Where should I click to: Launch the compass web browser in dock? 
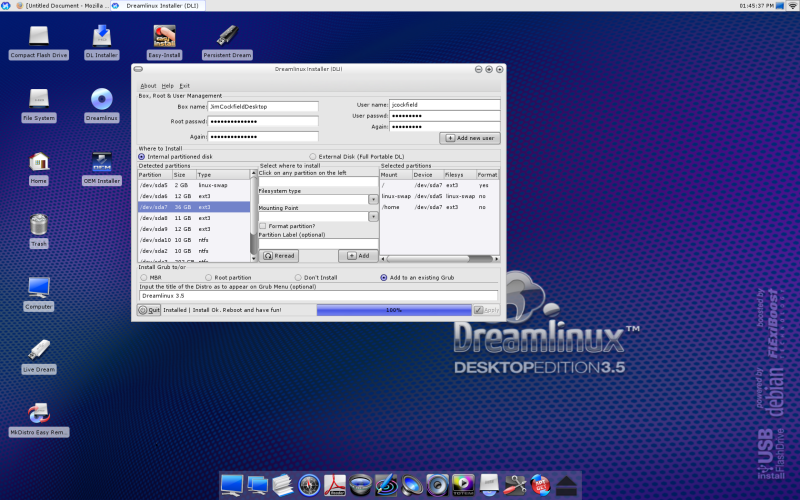[x=309, y=485]
